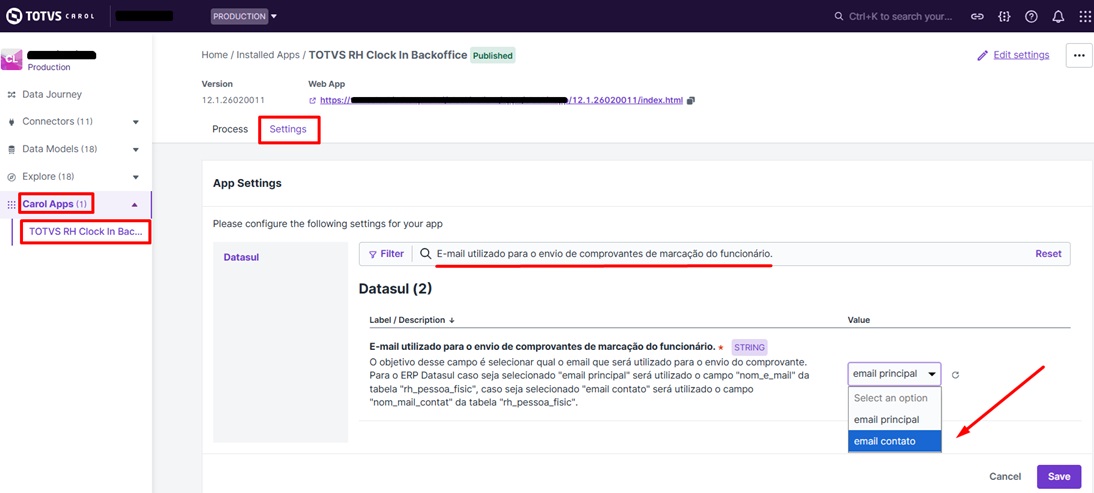
Task: Open the notifications bell
Action: pyautogui.click(x=1058, y=16)
